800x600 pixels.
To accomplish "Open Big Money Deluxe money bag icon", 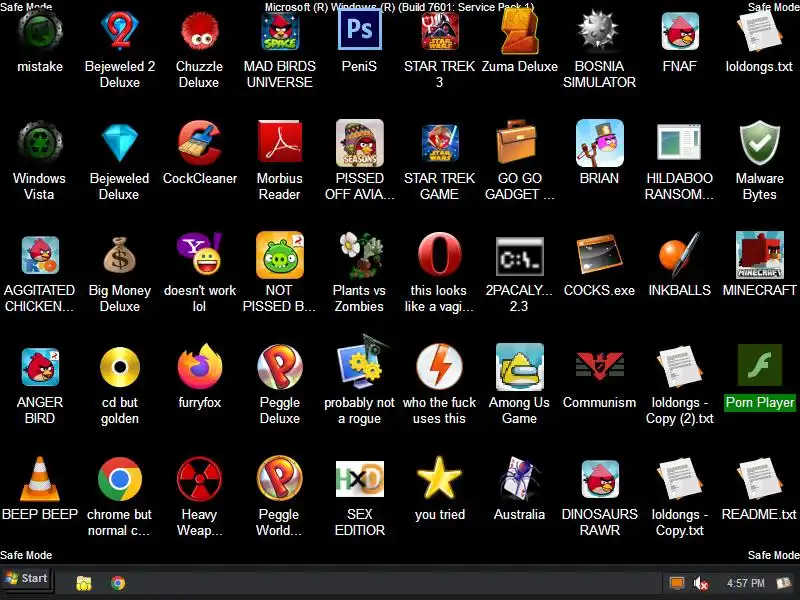I will click(120, 255).
